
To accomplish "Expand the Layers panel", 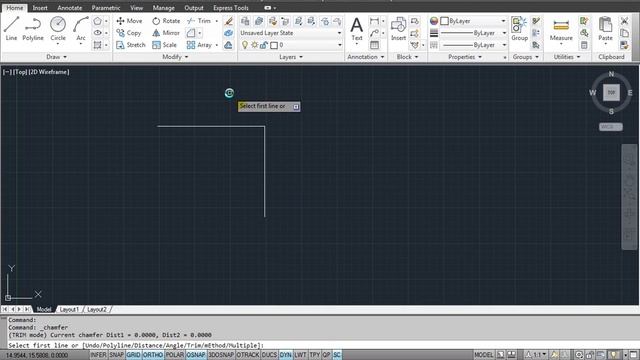I will pyautogui.click(x=291, y=57).
